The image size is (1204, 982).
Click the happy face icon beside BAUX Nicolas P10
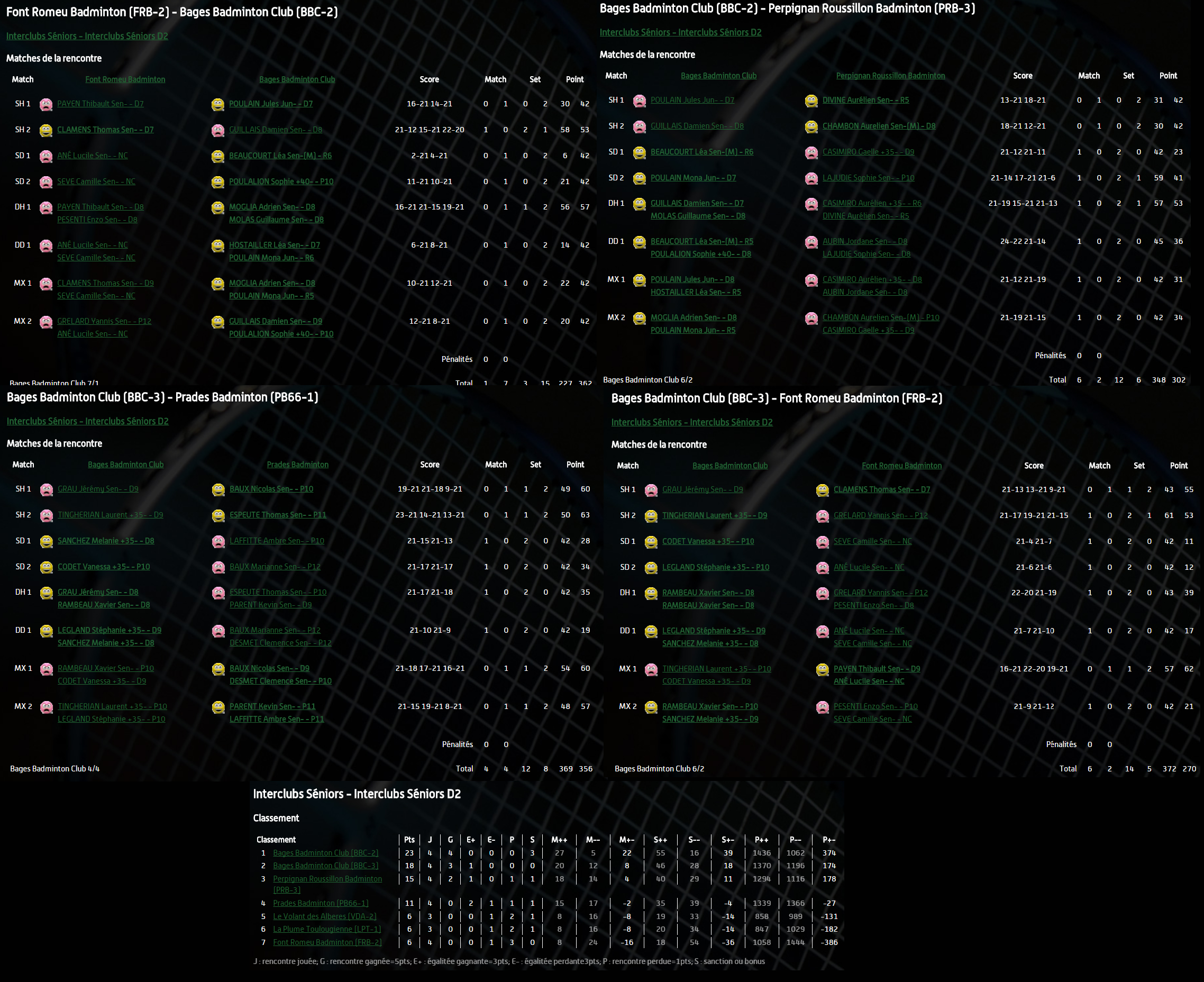(x=218, y=489)
